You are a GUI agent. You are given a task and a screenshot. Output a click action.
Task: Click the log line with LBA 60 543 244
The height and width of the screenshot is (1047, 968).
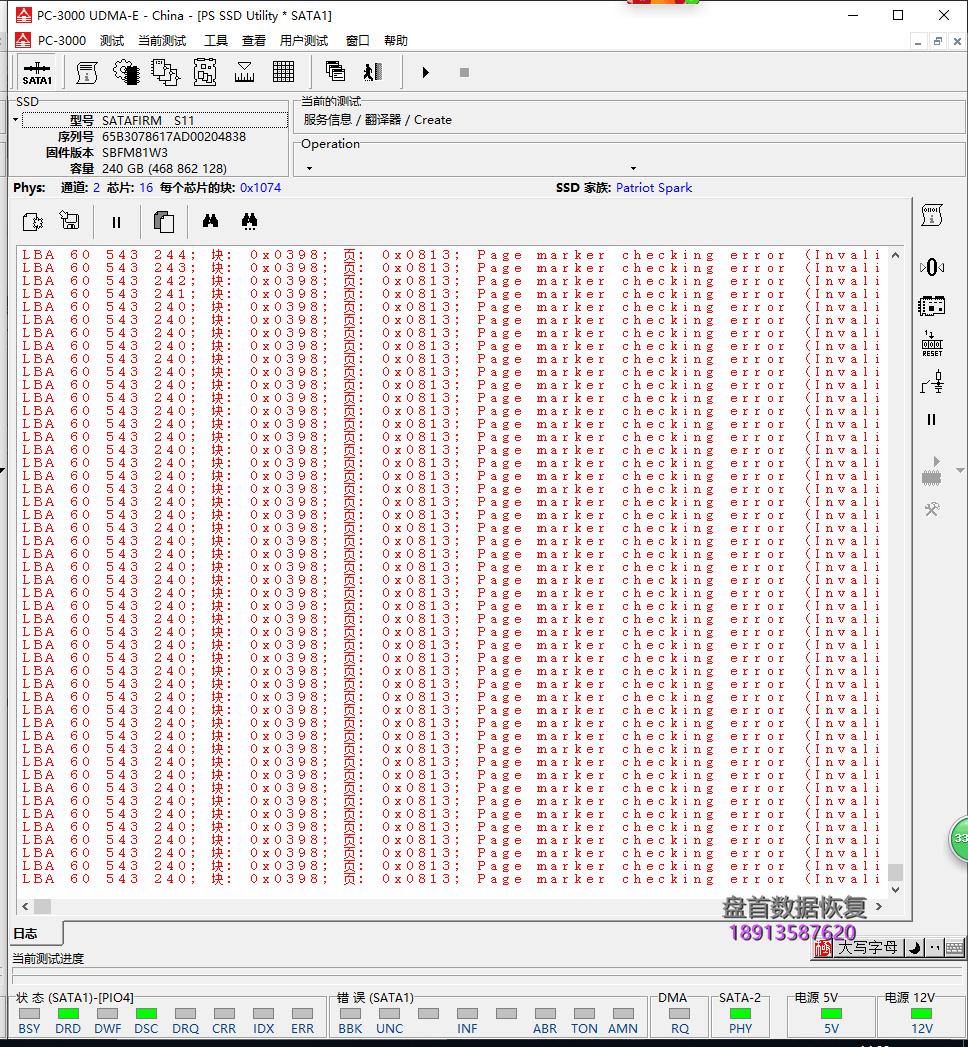point(452,255)
